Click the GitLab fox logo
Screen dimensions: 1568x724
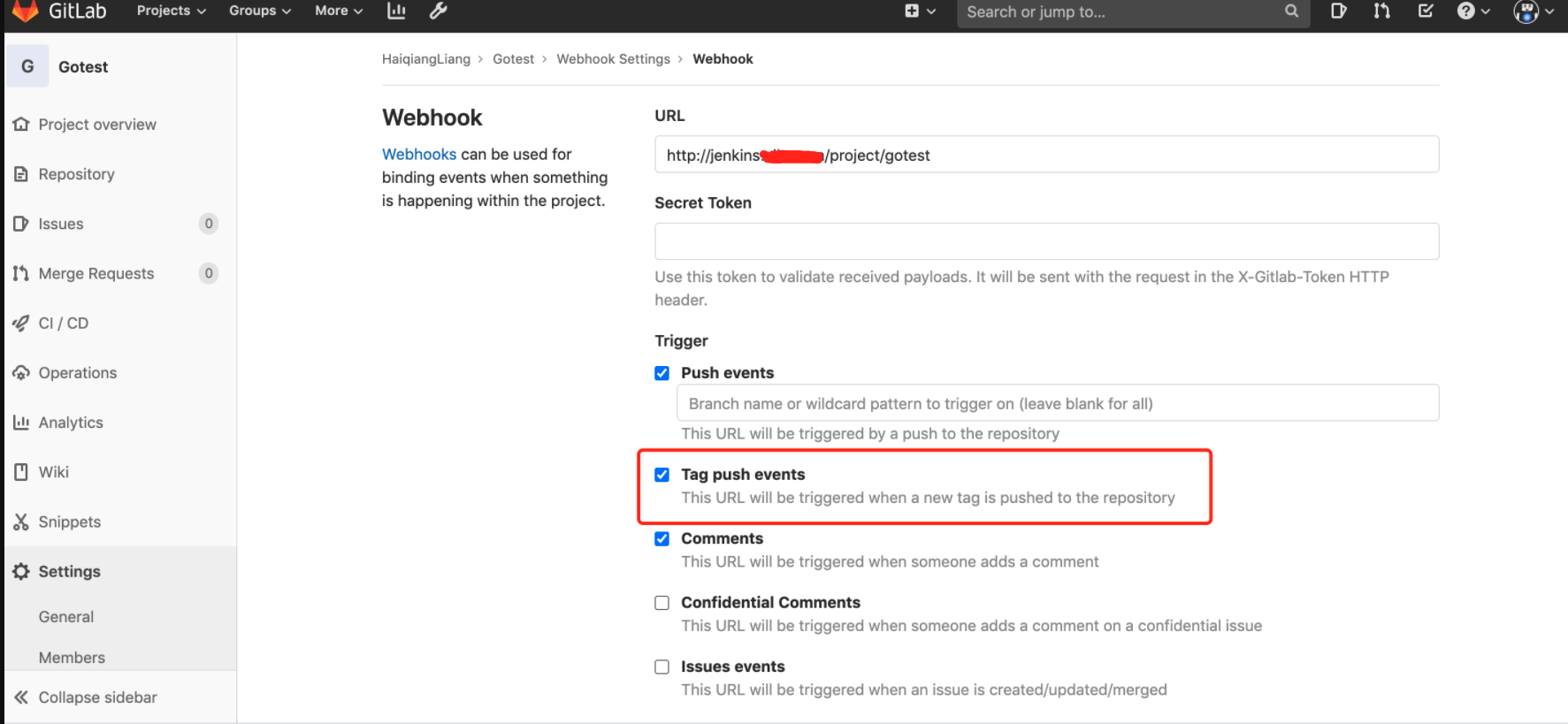coord(25,11)
